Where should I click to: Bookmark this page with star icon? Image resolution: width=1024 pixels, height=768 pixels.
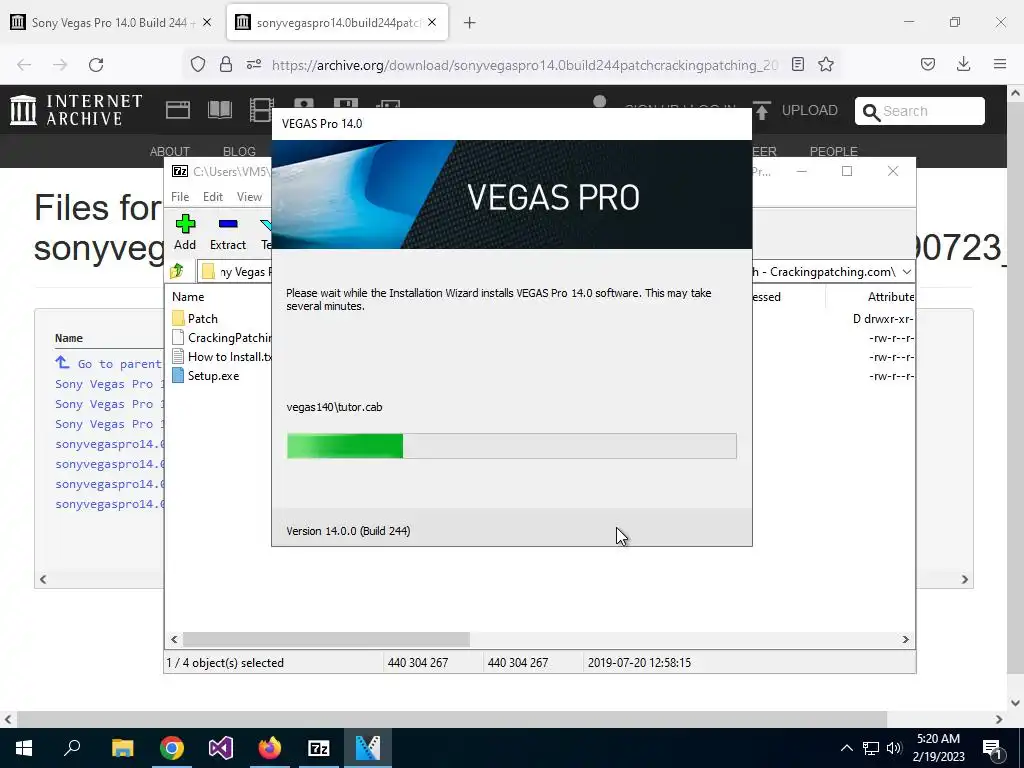pos(826,64)
